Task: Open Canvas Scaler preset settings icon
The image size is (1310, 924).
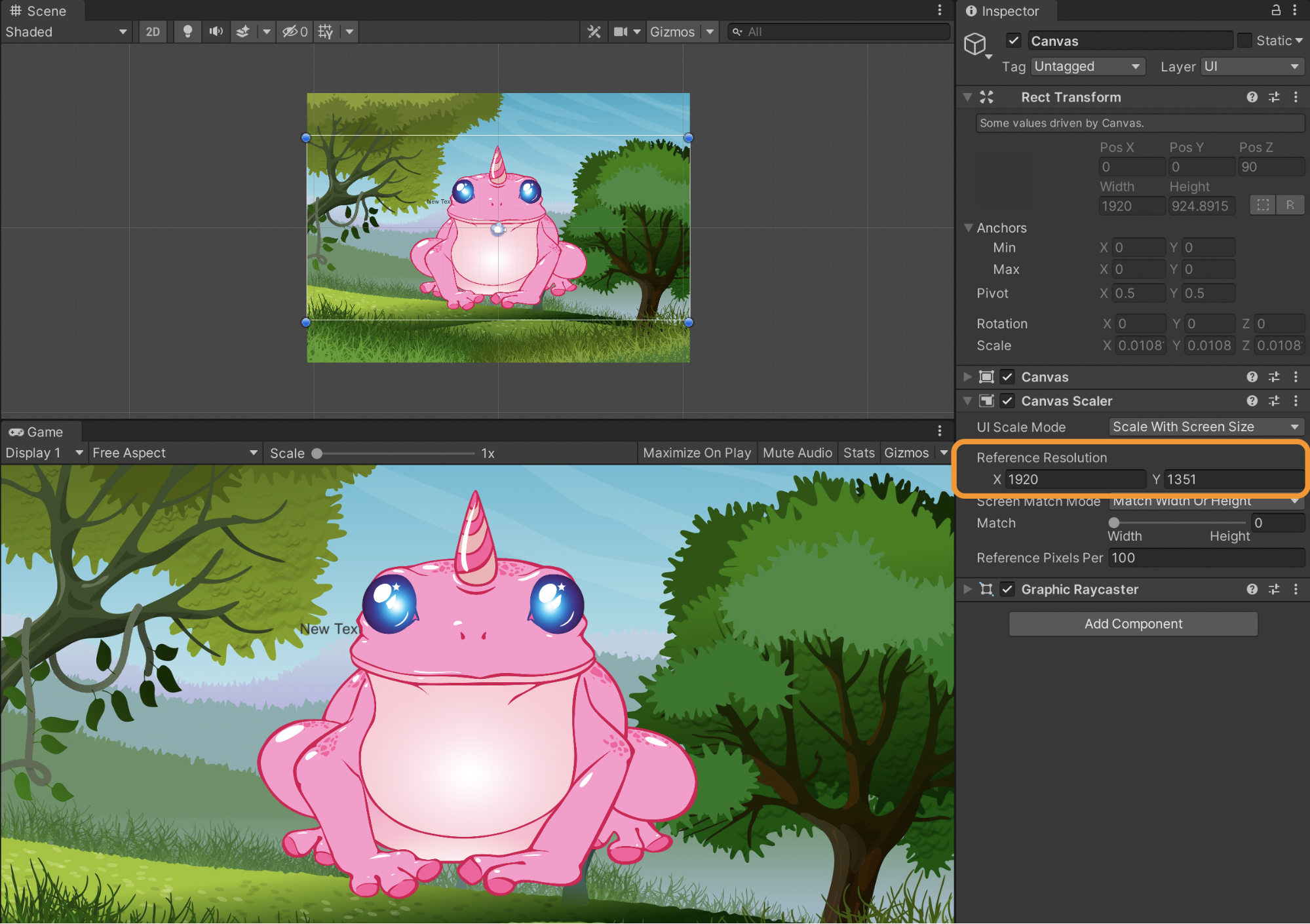Action: [x=1274, y=400]
